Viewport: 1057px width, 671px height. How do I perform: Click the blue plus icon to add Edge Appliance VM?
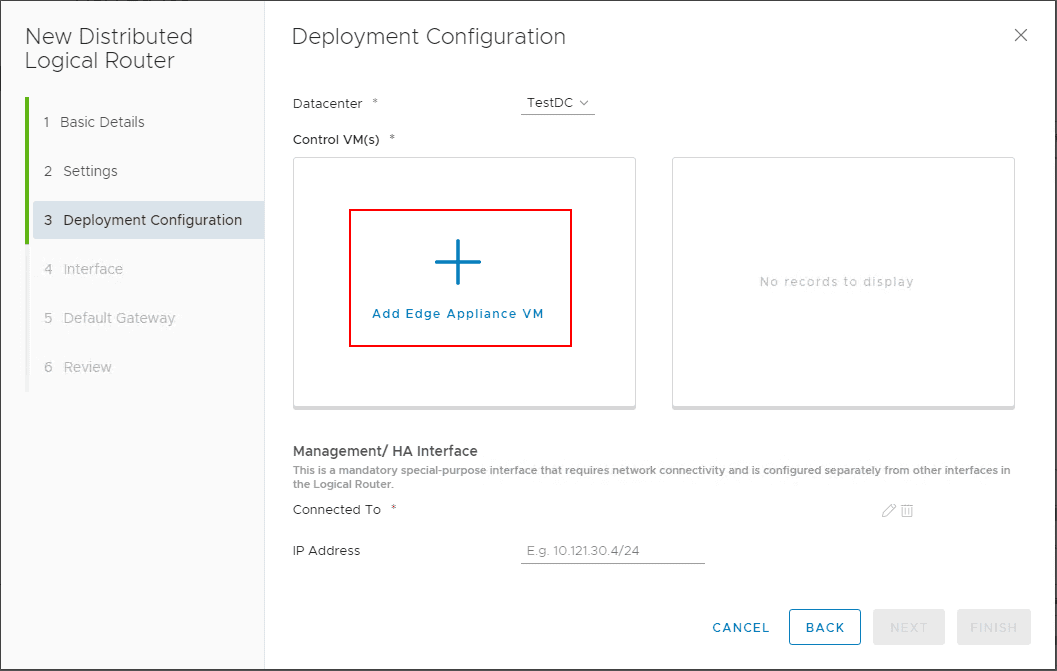click(459, 261)
